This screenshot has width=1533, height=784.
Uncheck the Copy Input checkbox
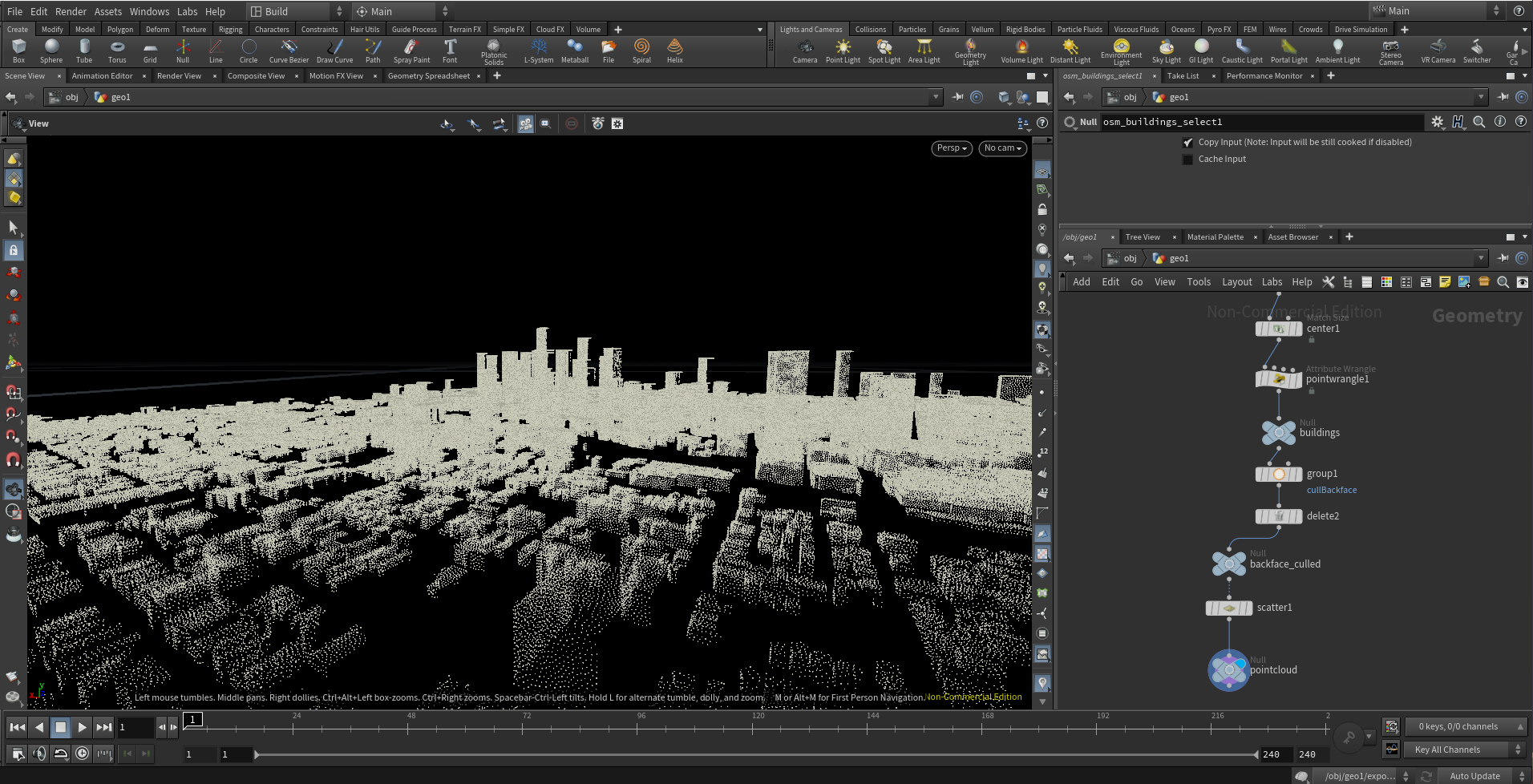pyautogui.click(x=1188, y=143)
